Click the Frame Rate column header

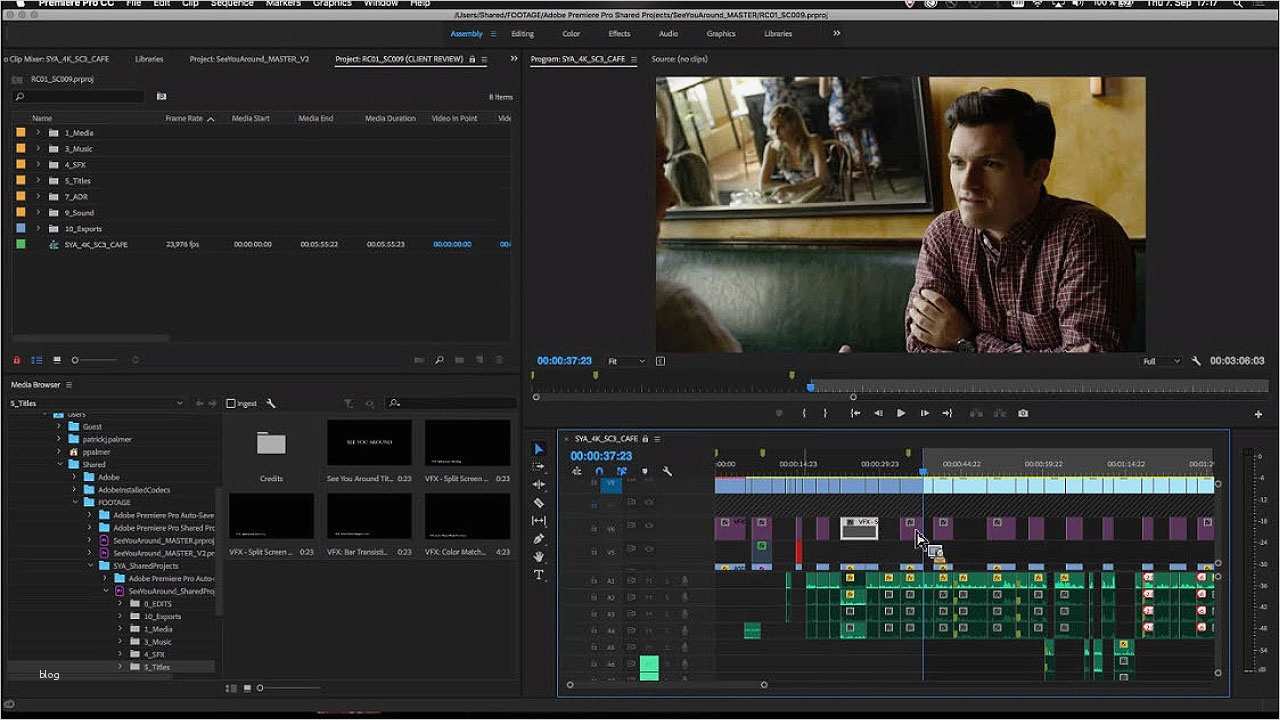tap(184, 118)
